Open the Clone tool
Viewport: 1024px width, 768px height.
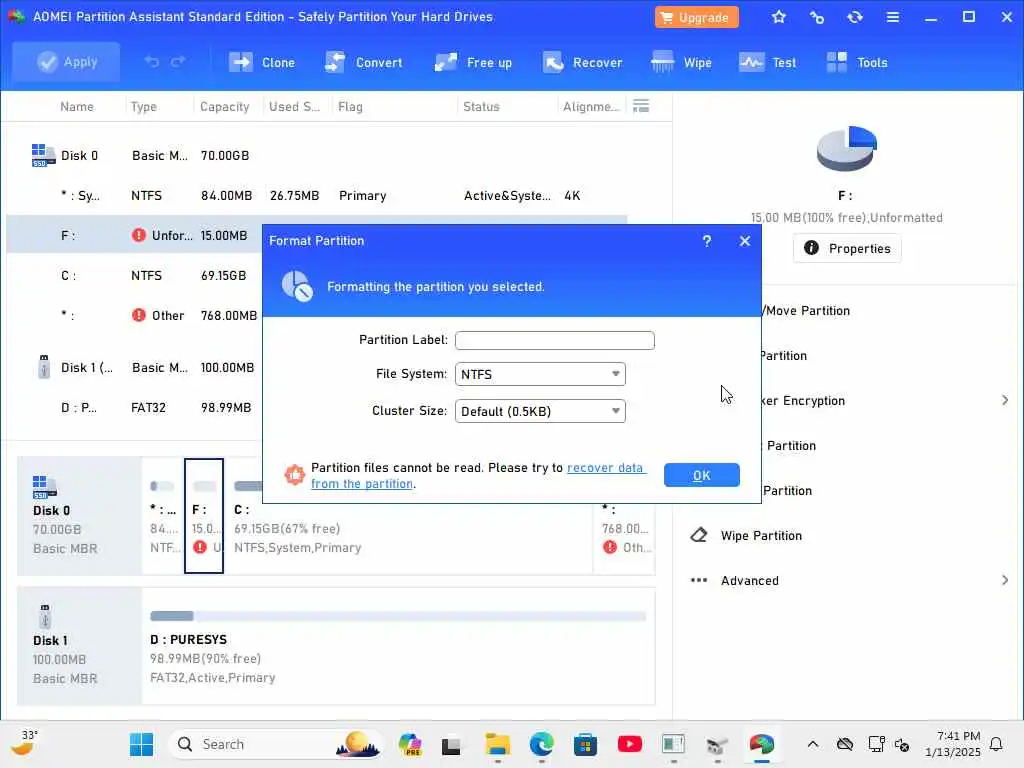point(261,63)
